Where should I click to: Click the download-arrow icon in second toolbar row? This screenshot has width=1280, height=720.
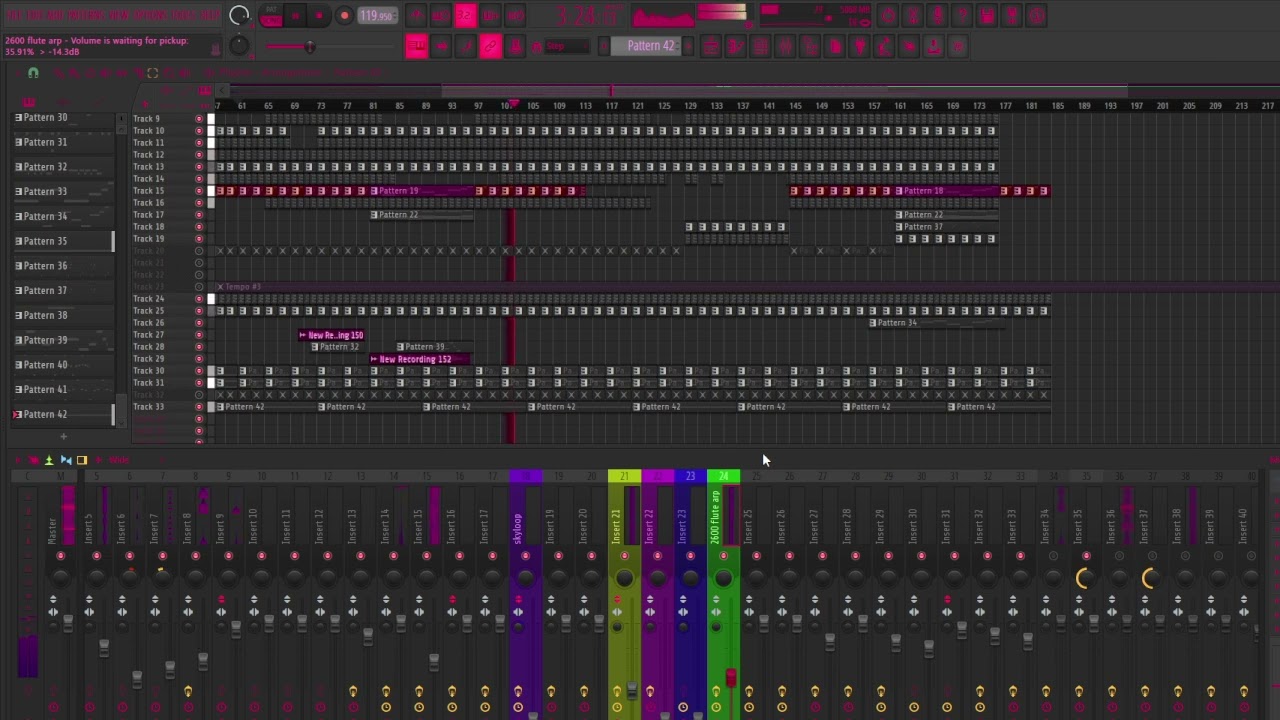tap(933, 46)
